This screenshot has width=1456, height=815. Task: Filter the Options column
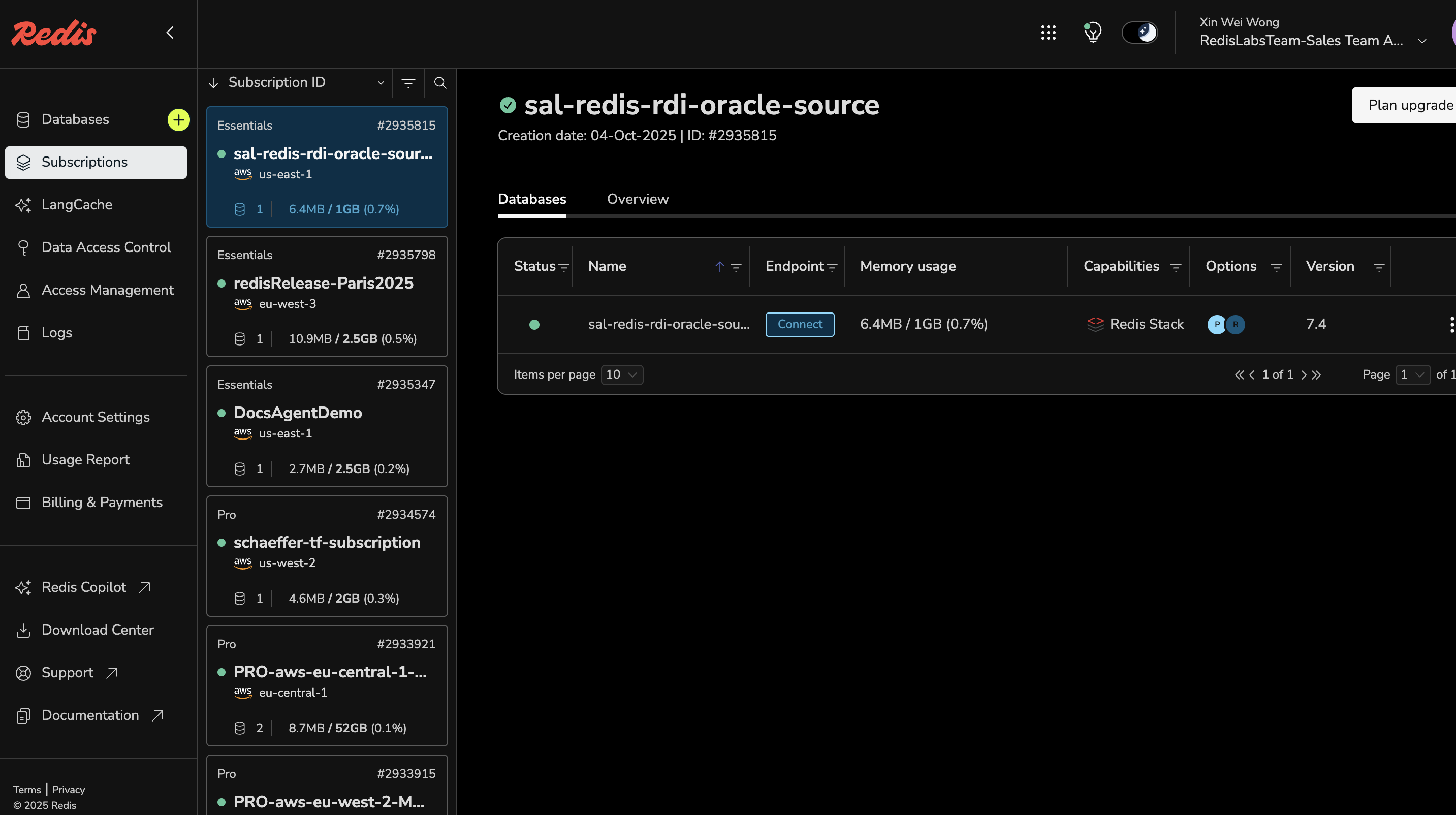click(1276, 267)
